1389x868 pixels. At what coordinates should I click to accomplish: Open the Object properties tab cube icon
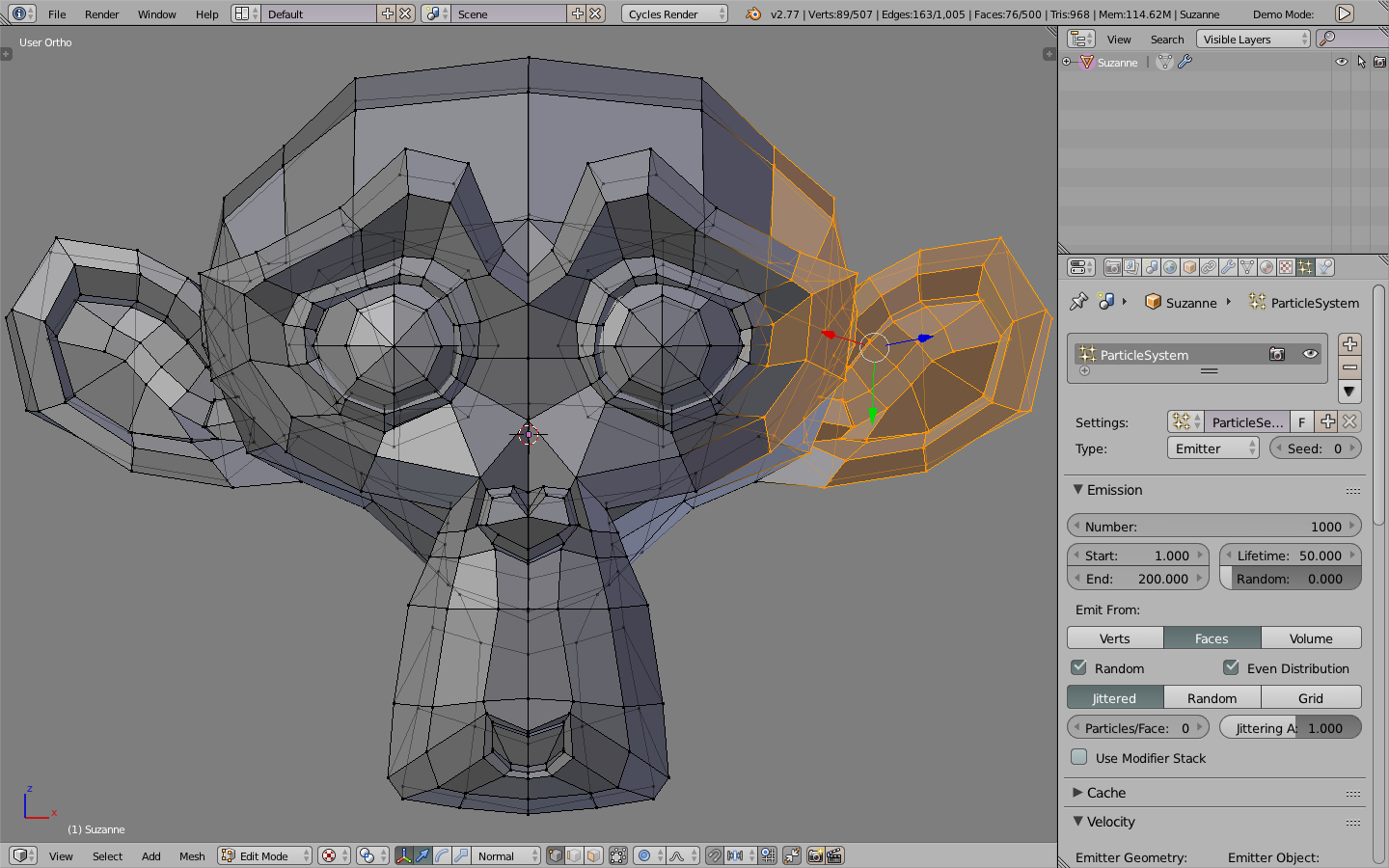point(1189,267)
